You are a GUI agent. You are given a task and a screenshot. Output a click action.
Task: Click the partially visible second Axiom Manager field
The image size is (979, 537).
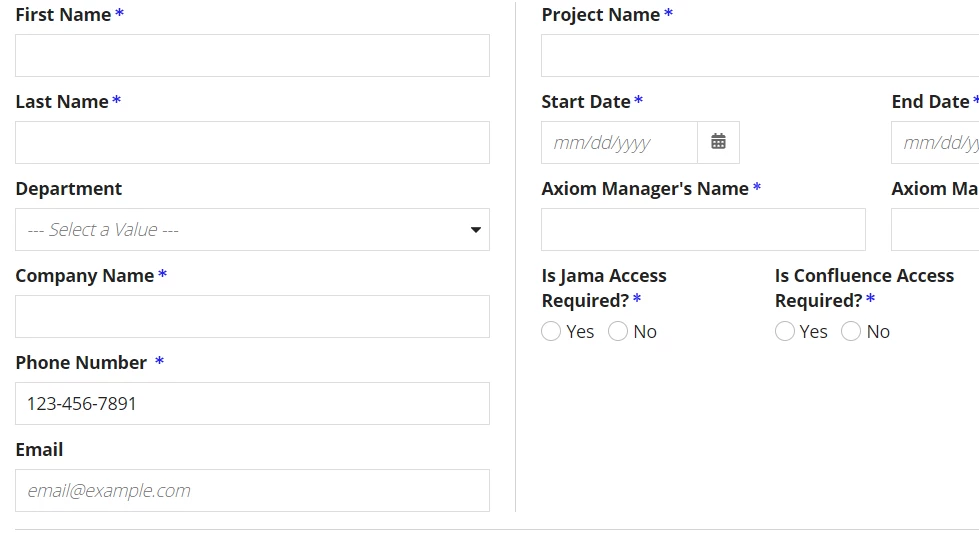pos(935,230)
